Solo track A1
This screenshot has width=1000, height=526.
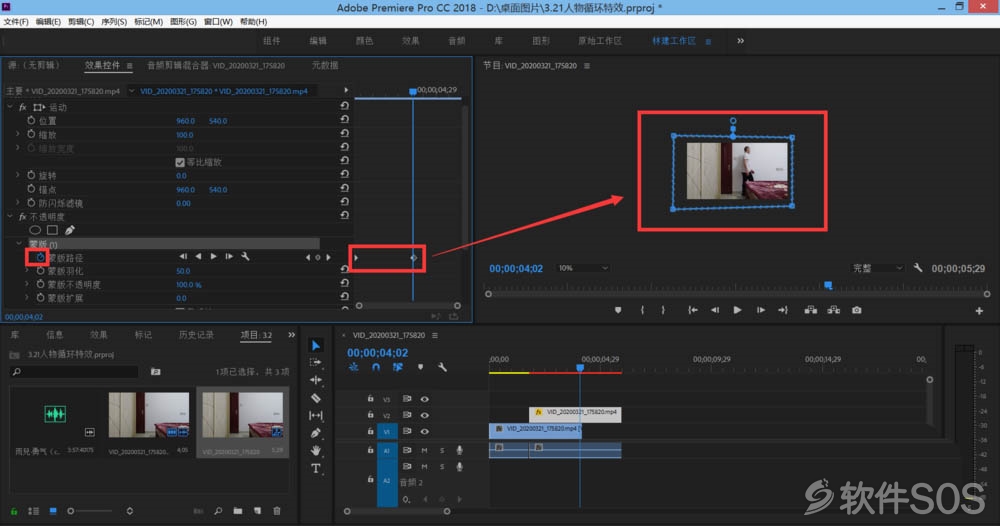pyautogui.click(x=442, y=450)
